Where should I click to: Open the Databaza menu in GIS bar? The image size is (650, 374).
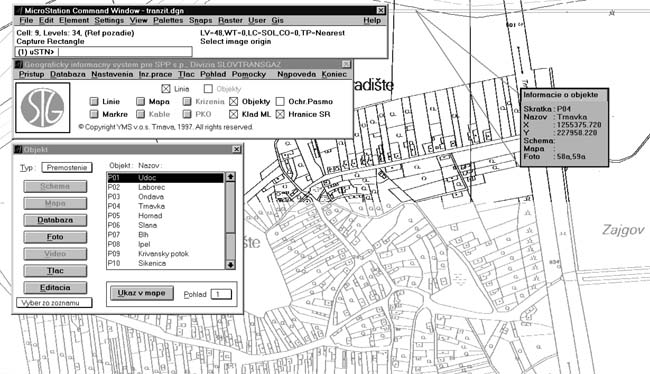point(68,74)
